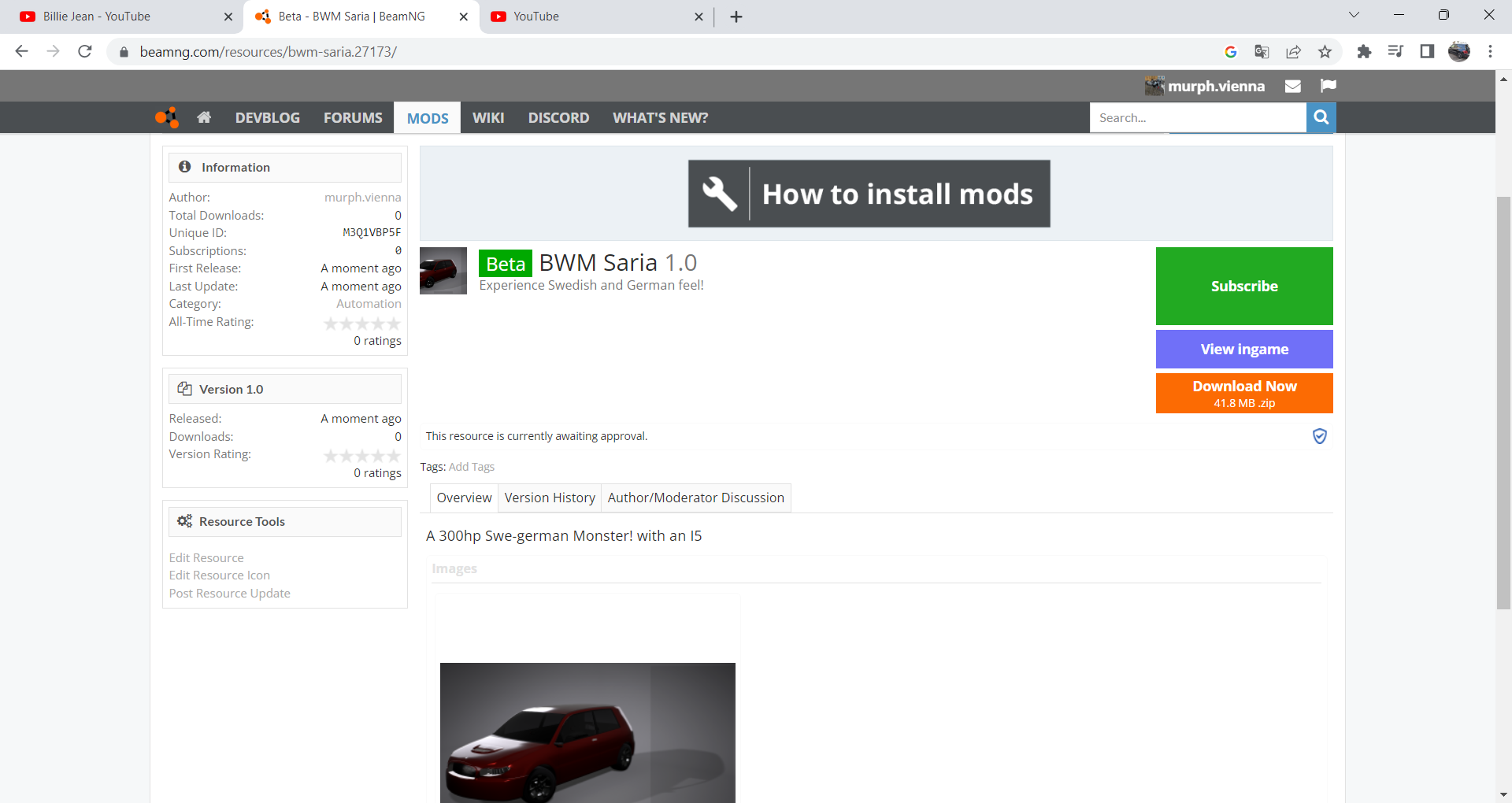Click the share page icon
The height and width of the screenshot is (803, 1512).
point(1293,52)
